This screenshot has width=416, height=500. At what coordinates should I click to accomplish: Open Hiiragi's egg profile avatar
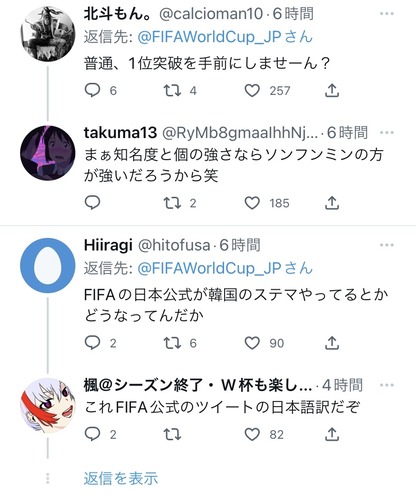pyautogui.click(x=48, y=266)
